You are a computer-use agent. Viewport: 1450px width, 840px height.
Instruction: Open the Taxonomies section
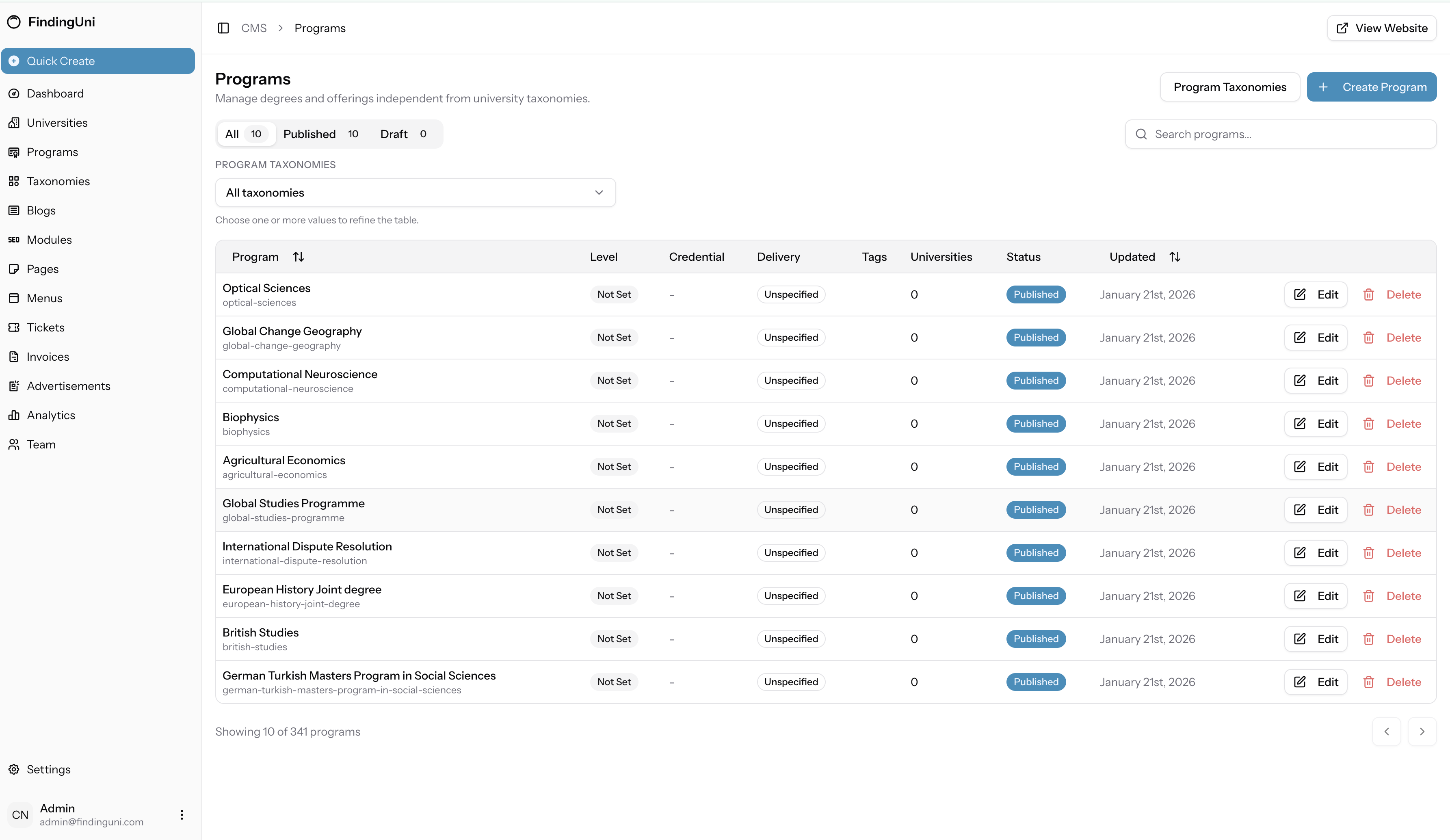pos(58,181)
